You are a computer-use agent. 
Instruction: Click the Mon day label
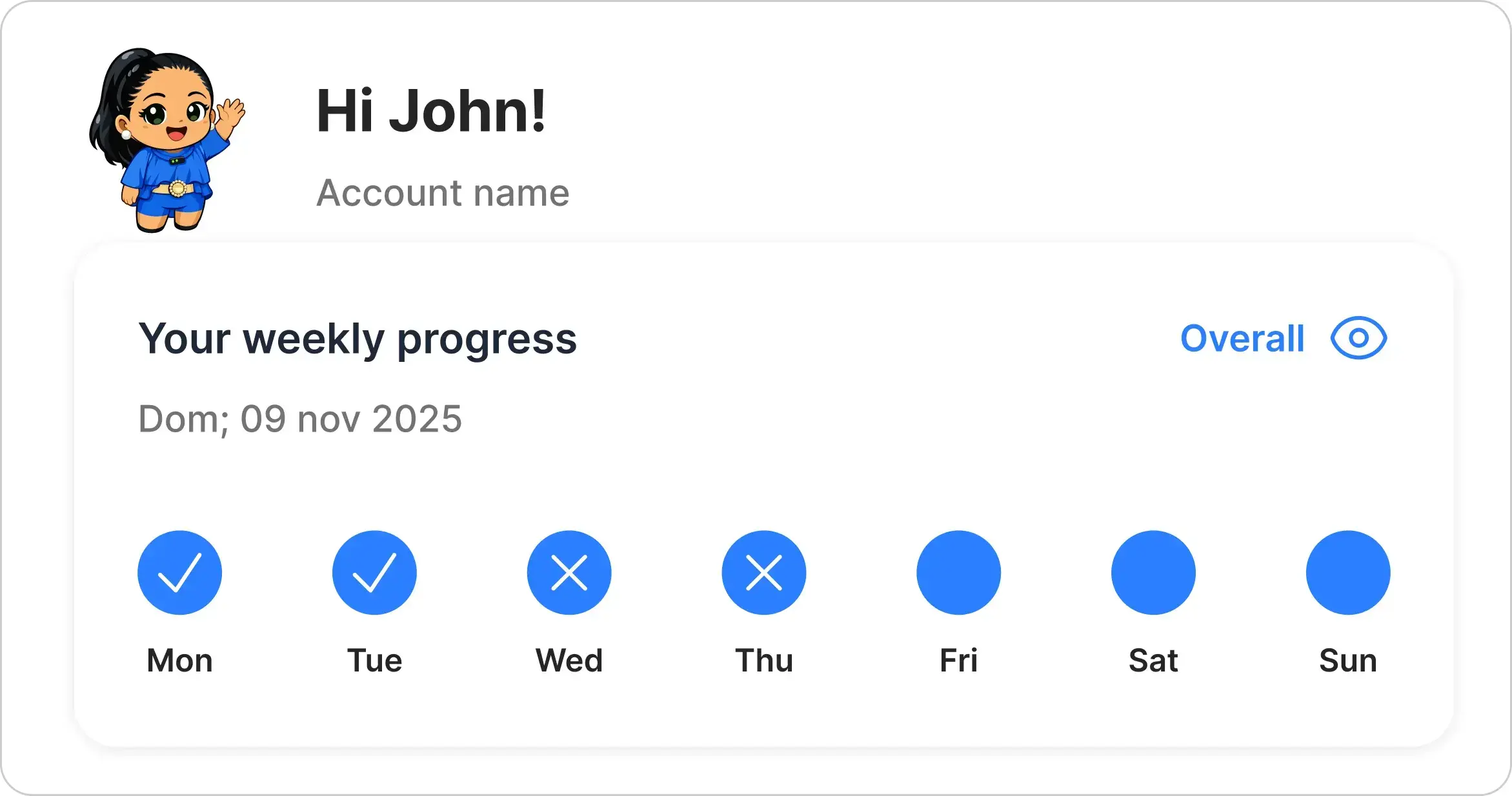[x=179, y=661]
